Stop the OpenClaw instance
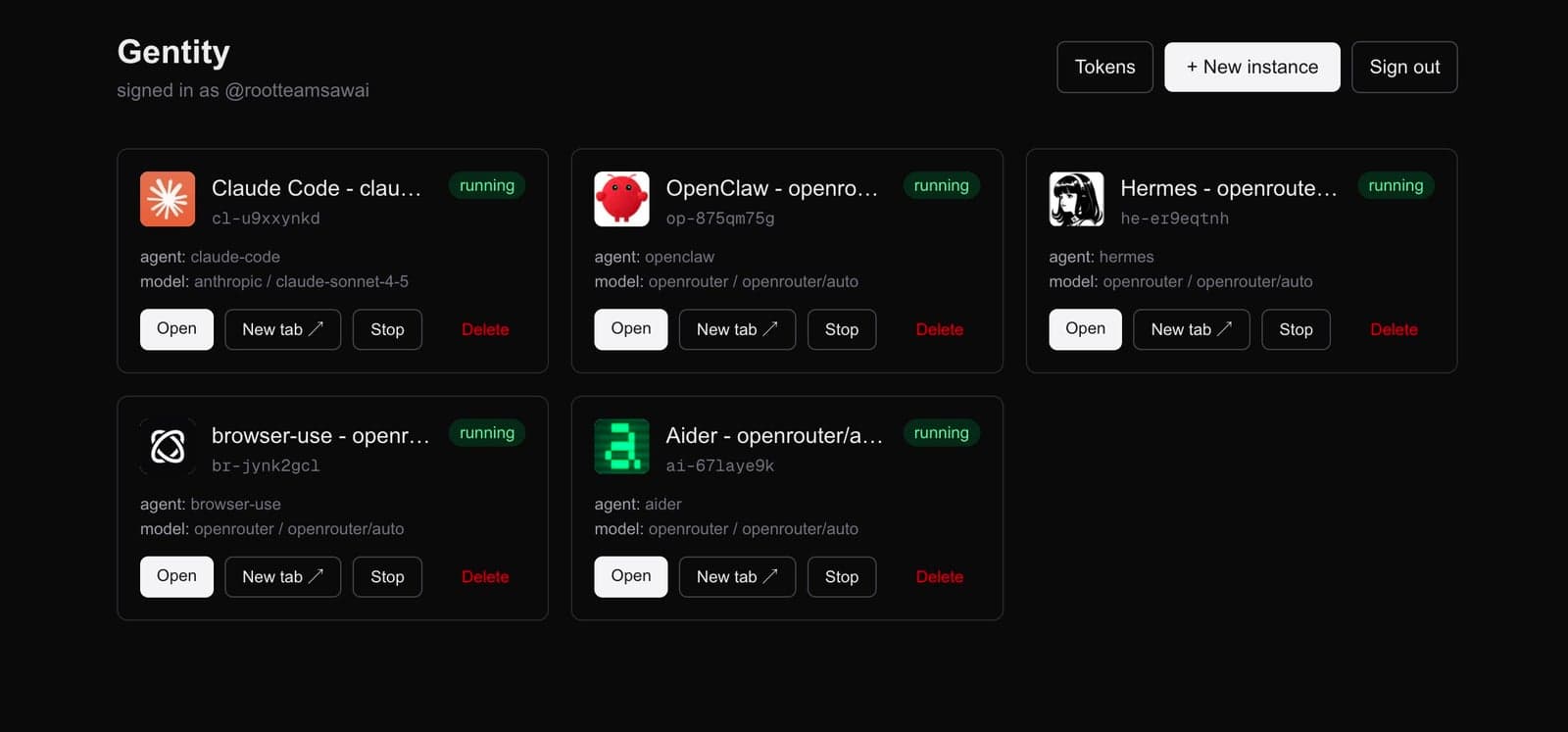1568x732 pixels. pyautogui.click(x=842, y=329)
